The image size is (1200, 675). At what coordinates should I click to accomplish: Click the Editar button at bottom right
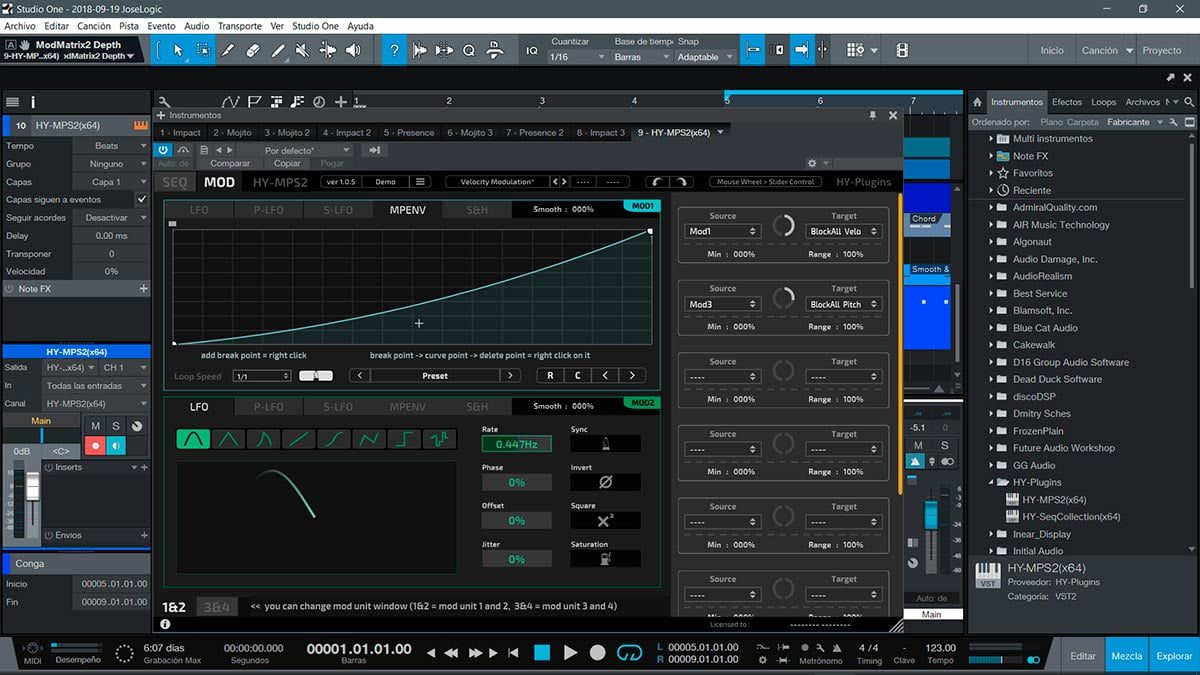point(1083,656)
